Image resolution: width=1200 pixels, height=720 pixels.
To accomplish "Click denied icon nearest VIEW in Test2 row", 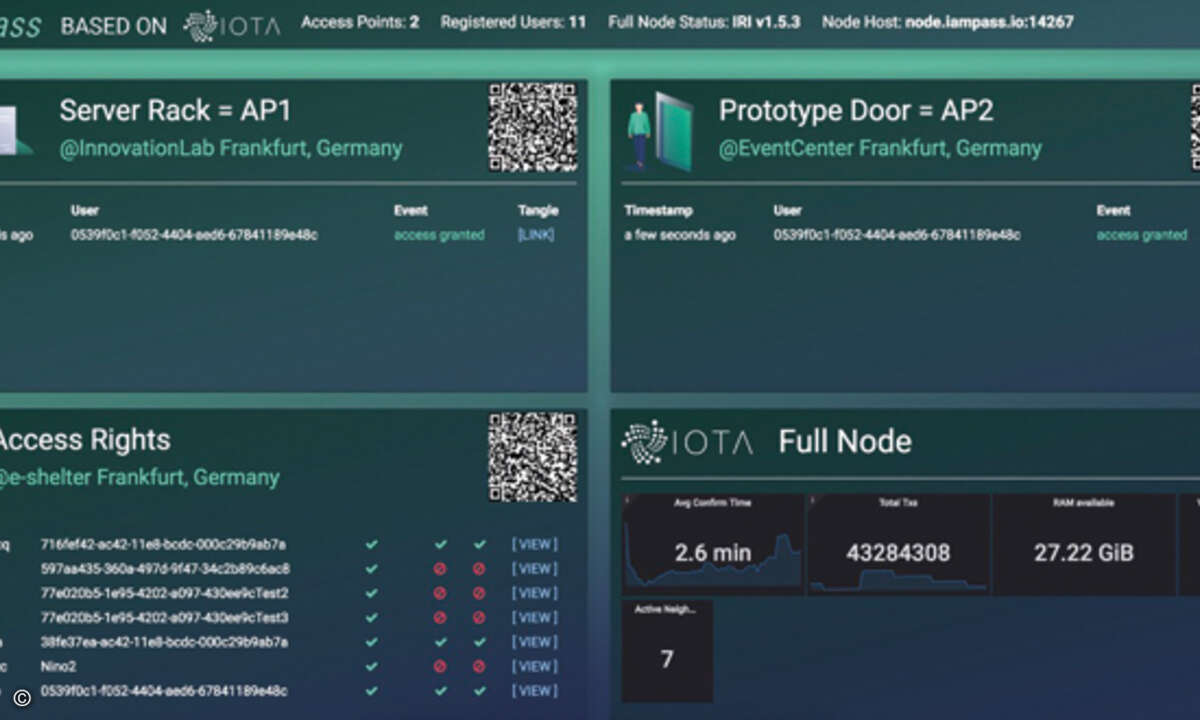I will 479,593.
